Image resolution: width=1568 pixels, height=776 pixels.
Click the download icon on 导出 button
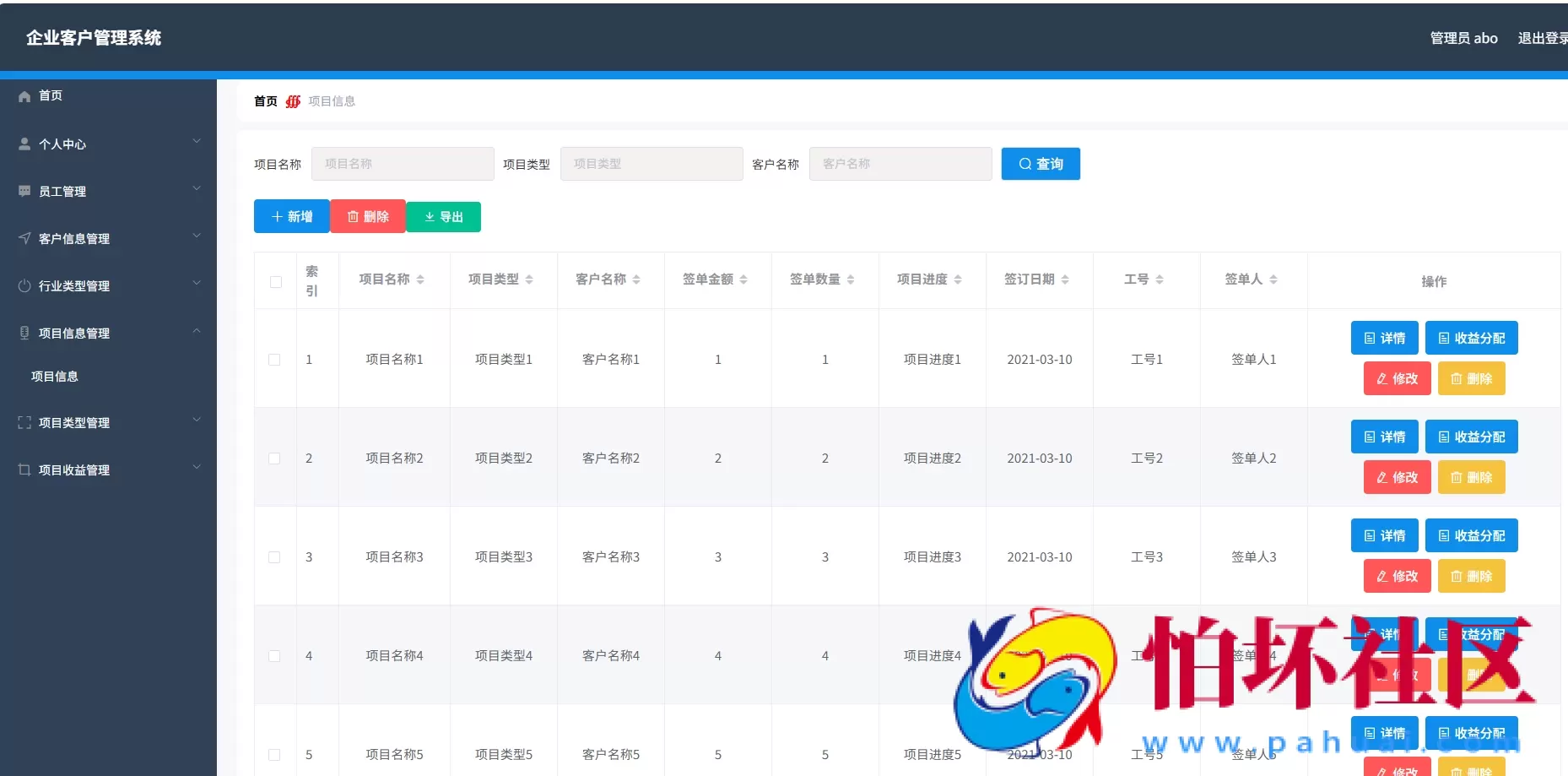click(429, 216)
